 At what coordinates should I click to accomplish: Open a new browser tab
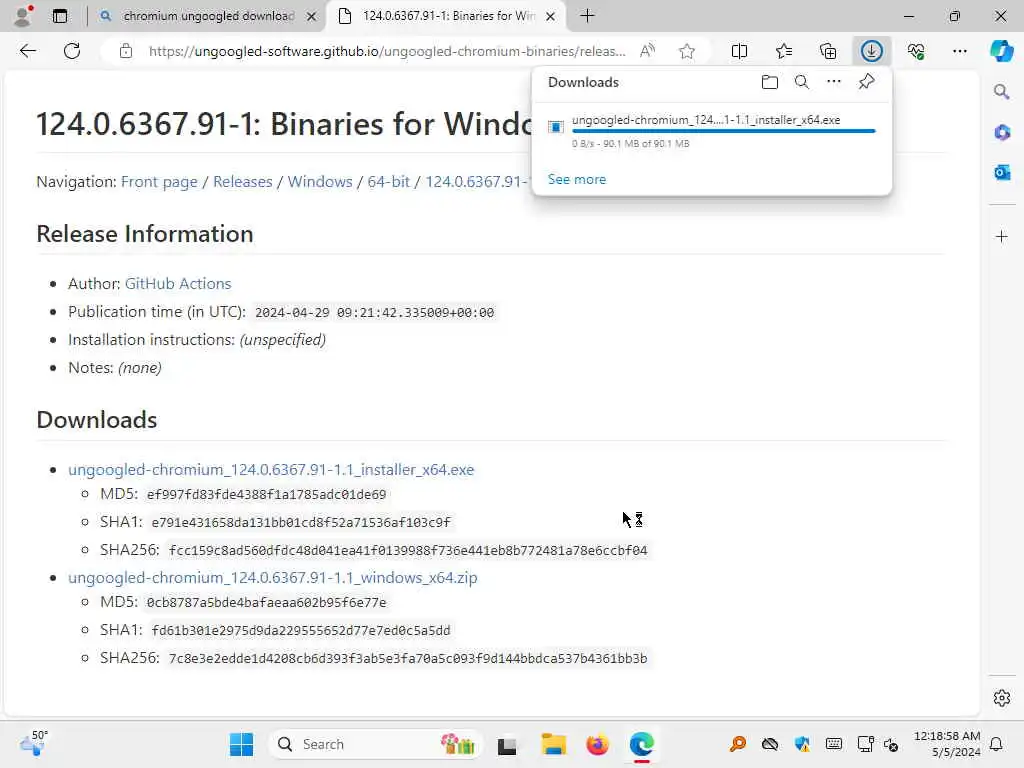pos(587,16)
